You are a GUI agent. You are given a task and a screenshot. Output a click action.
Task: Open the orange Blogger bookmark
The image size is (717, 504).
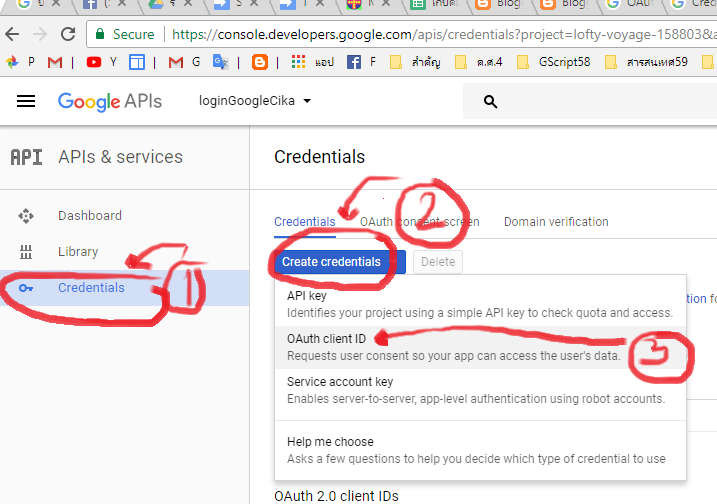(260, 62)
